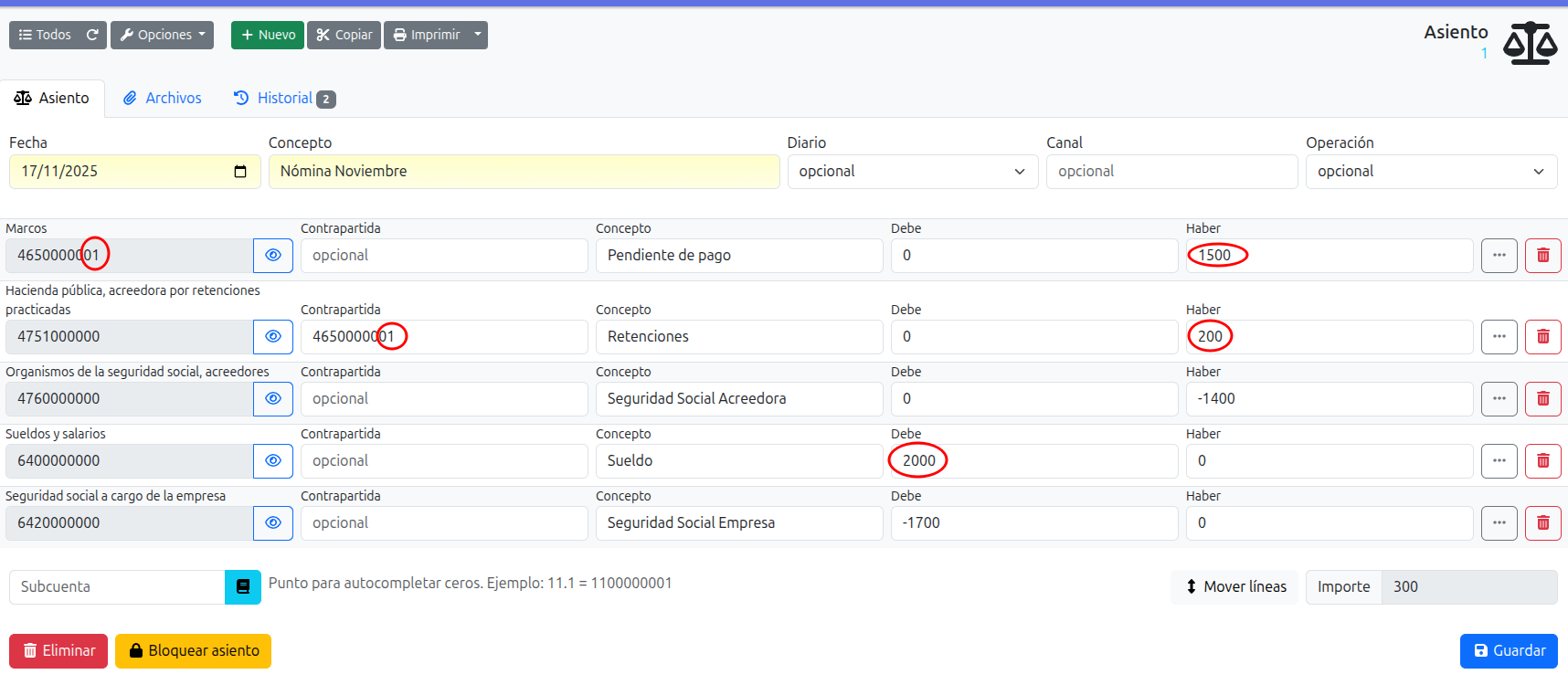Expand the Imprimir dropdown arrow

477,35
